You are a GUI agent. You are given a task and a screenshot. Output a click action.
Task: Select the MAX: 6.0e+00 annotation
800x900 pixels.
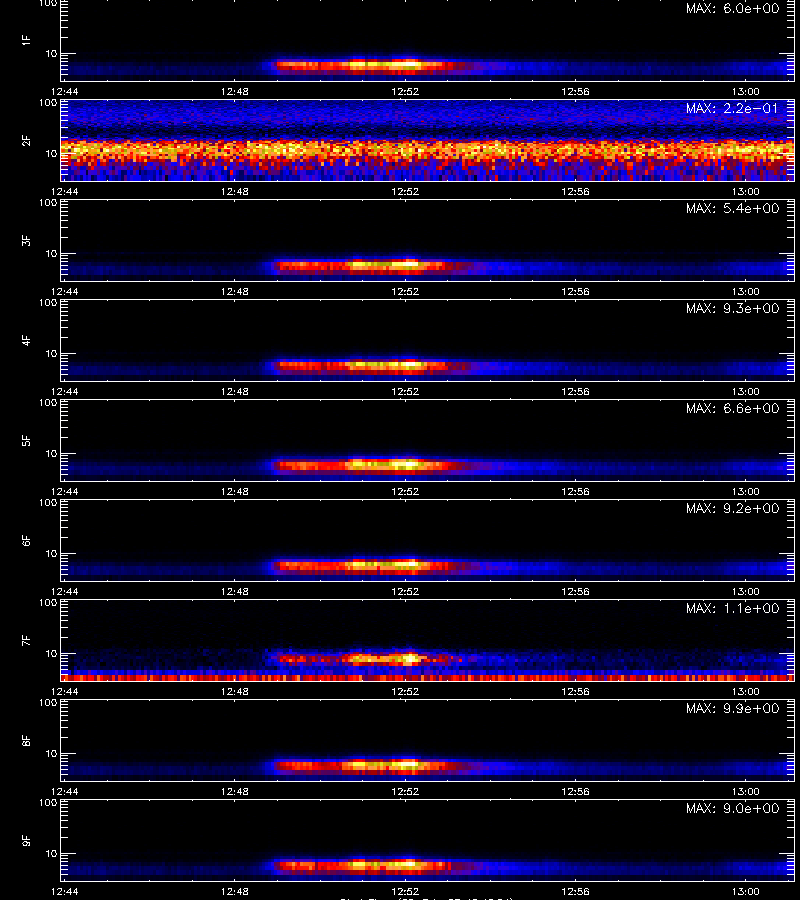(732, 9)
